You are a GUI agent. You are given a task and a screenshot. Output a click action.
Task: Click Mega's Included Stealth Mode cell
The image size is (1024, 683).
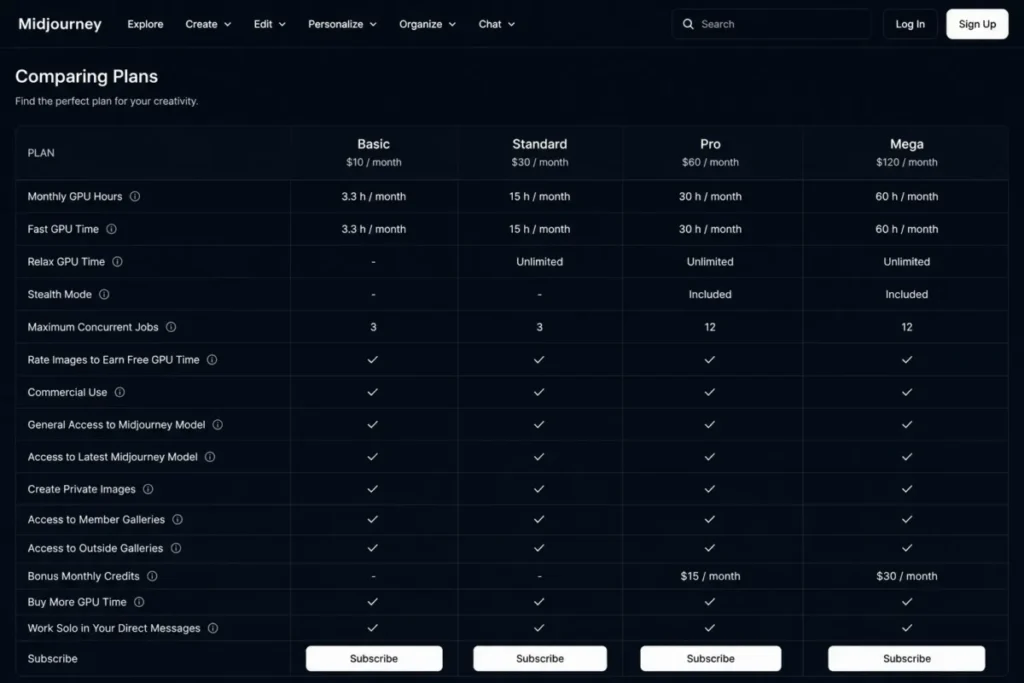point(906,294)
